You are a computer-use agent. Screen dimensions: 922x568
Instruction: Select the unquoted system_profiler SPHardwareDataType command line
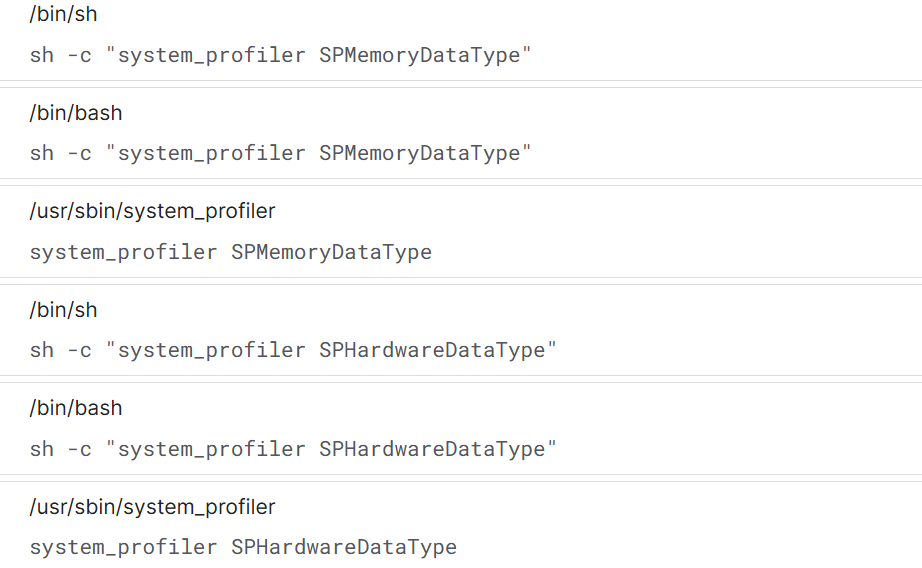243,547
